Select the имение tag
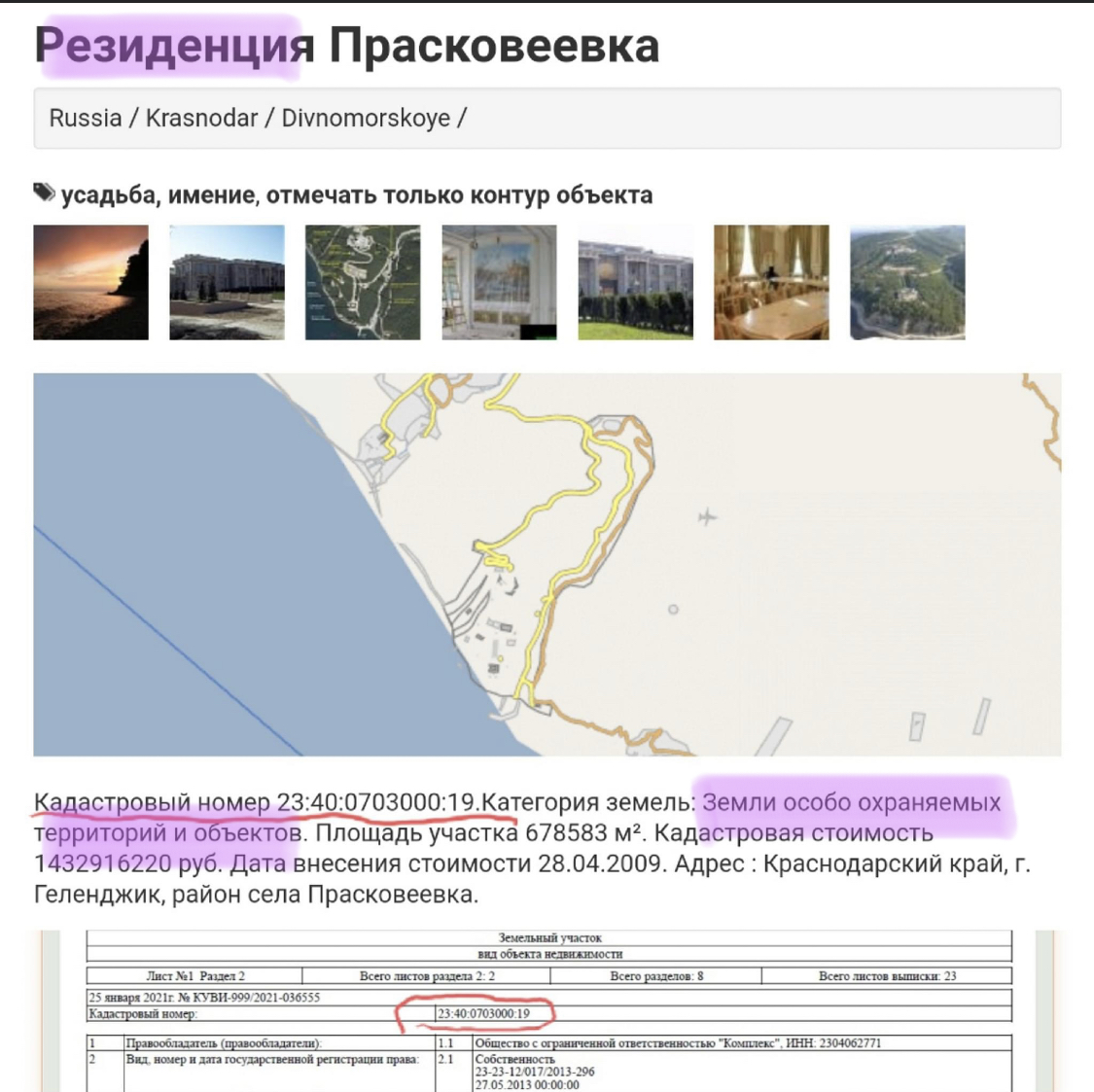The image size is (1094, 1092). (x=212, y=195)
